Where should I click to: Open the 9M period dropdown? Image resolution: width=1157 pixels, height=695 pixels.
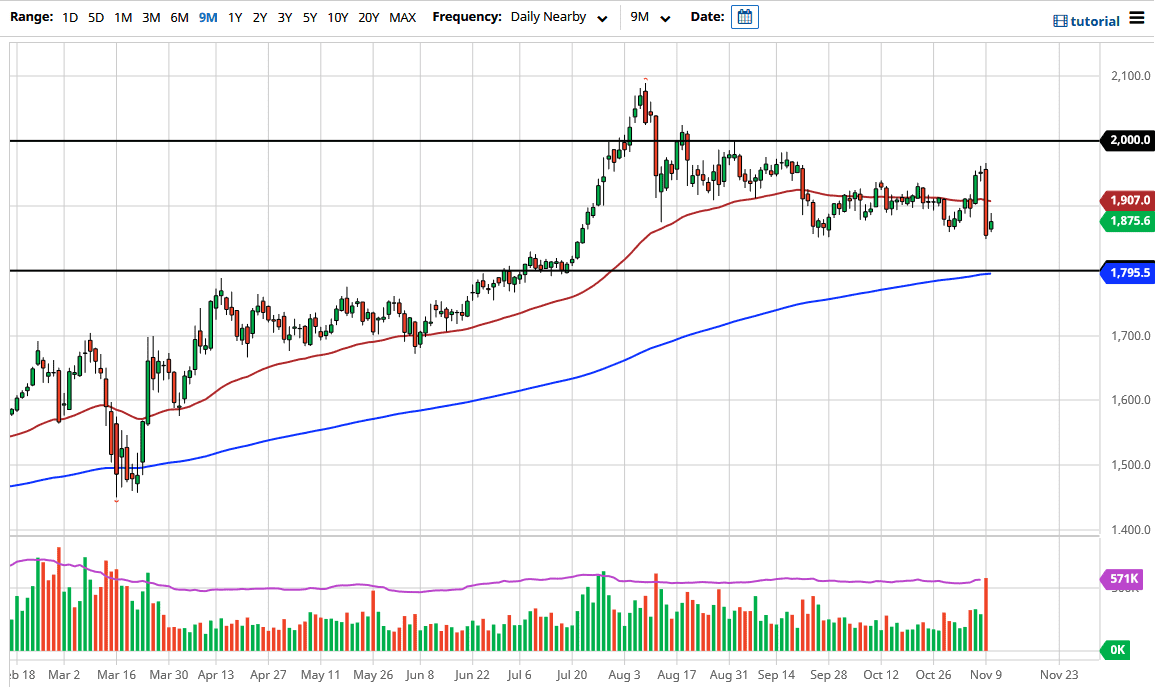pyautogui.click(x=650, y=18)
